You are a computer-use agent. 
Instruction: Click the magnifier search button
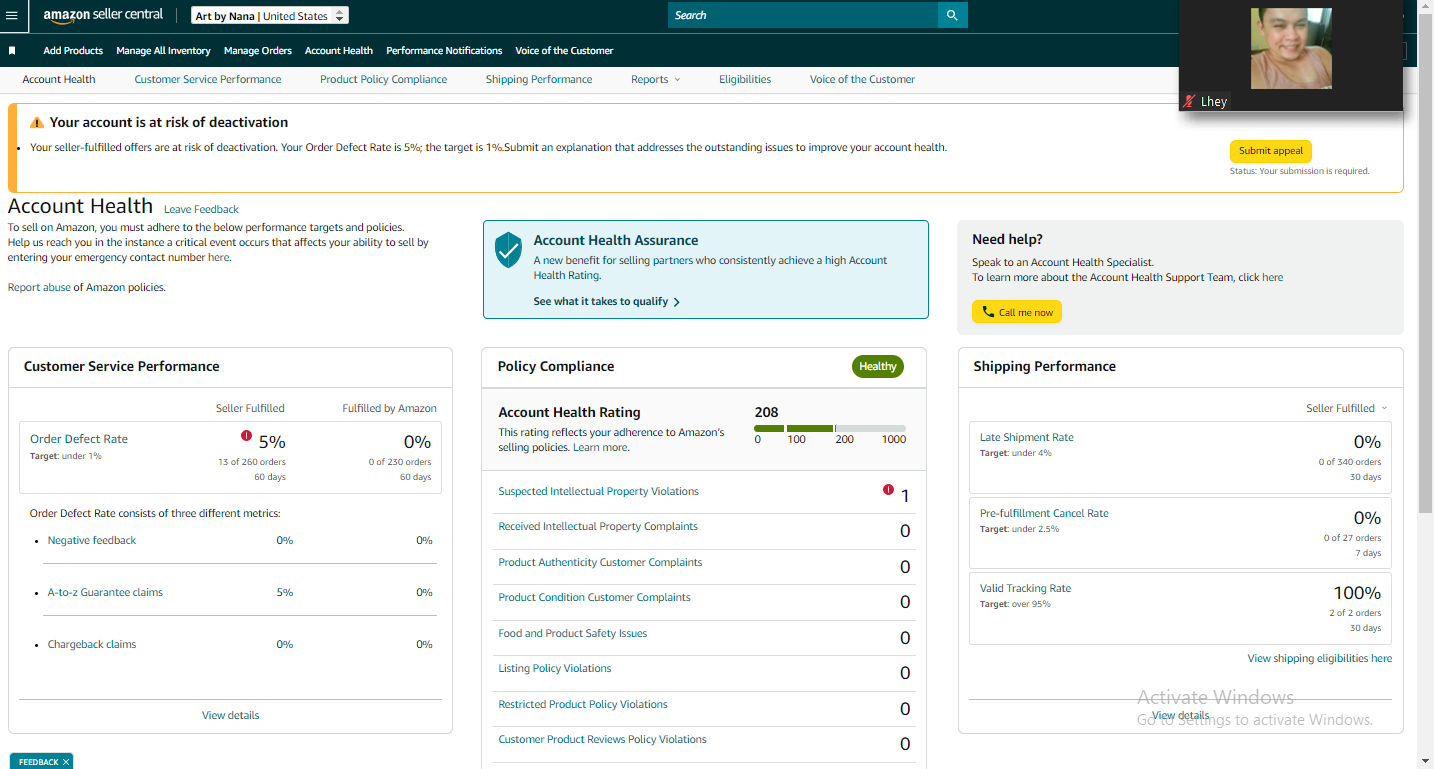(x=952, y=15)
